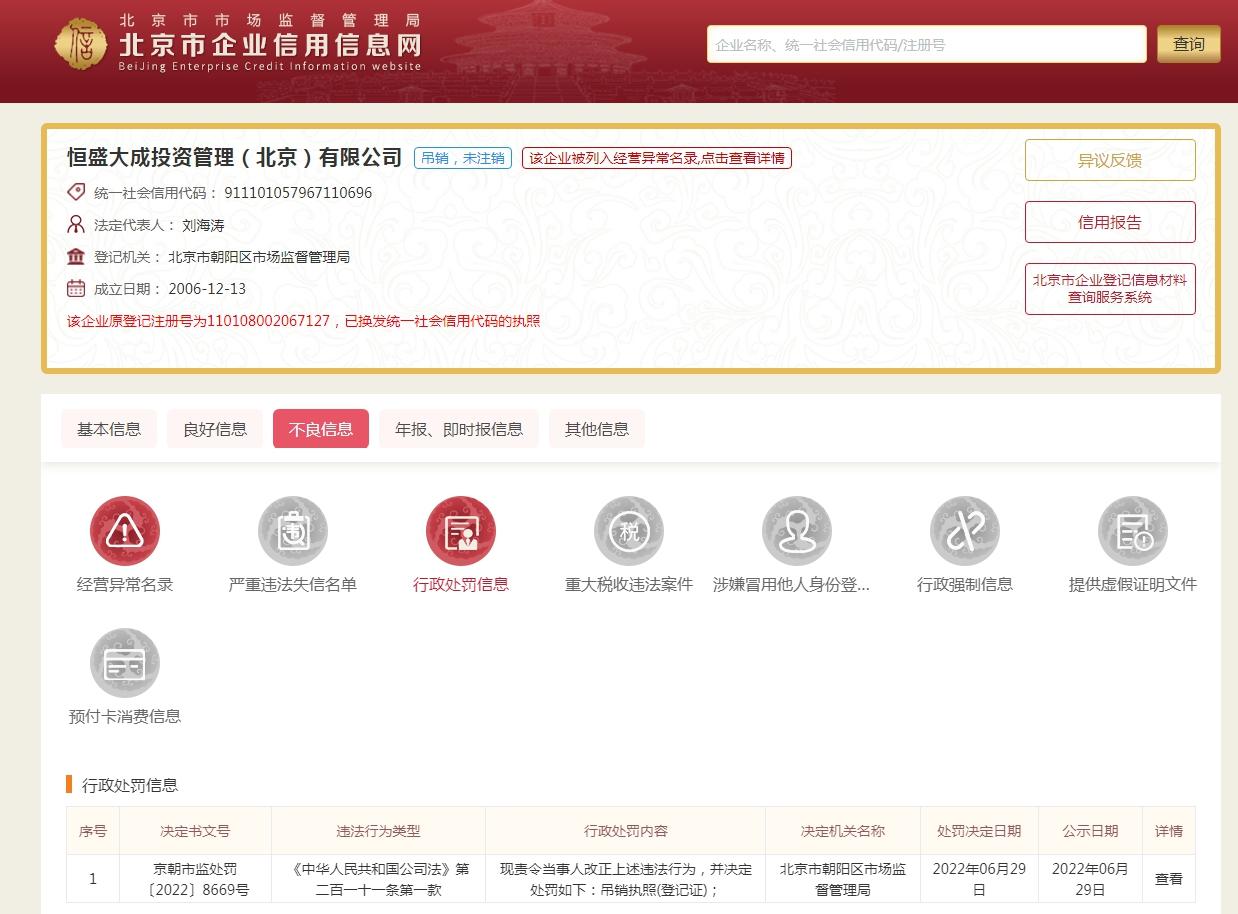The width and height of the screenshot is (1238, 914).
Task: Click the establishment date calendar icon
Action: pyautogui.click(x=76, y=288)
